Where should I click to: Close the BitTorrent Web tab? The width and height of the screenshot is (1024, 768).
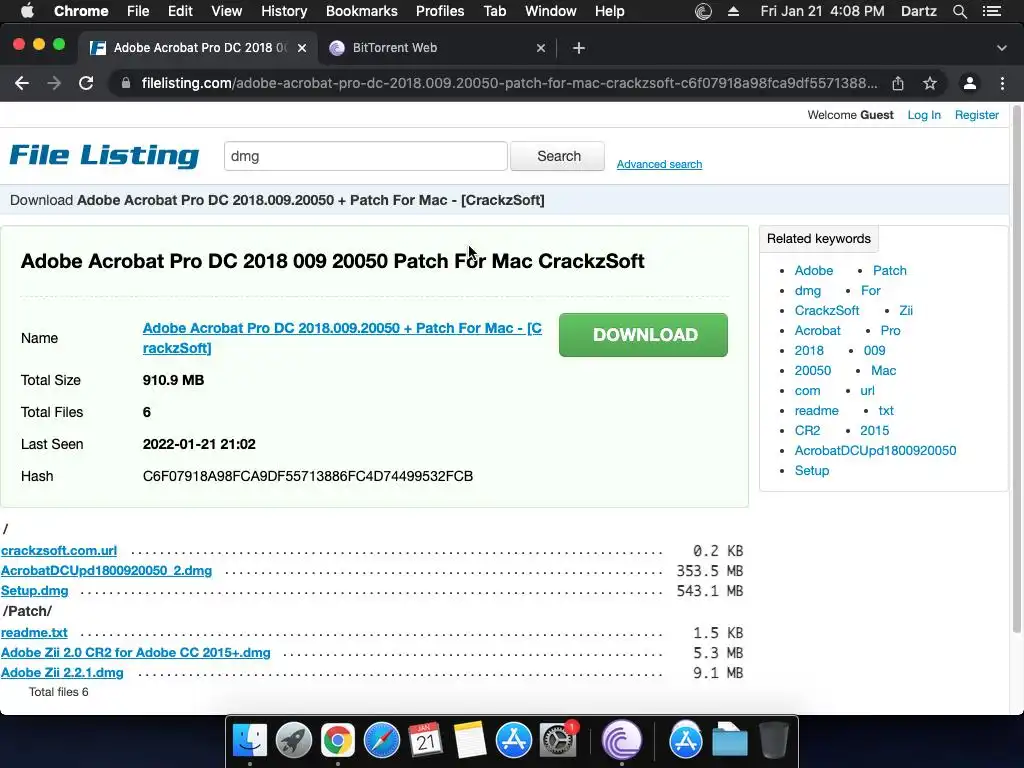(x=541, y=48)
